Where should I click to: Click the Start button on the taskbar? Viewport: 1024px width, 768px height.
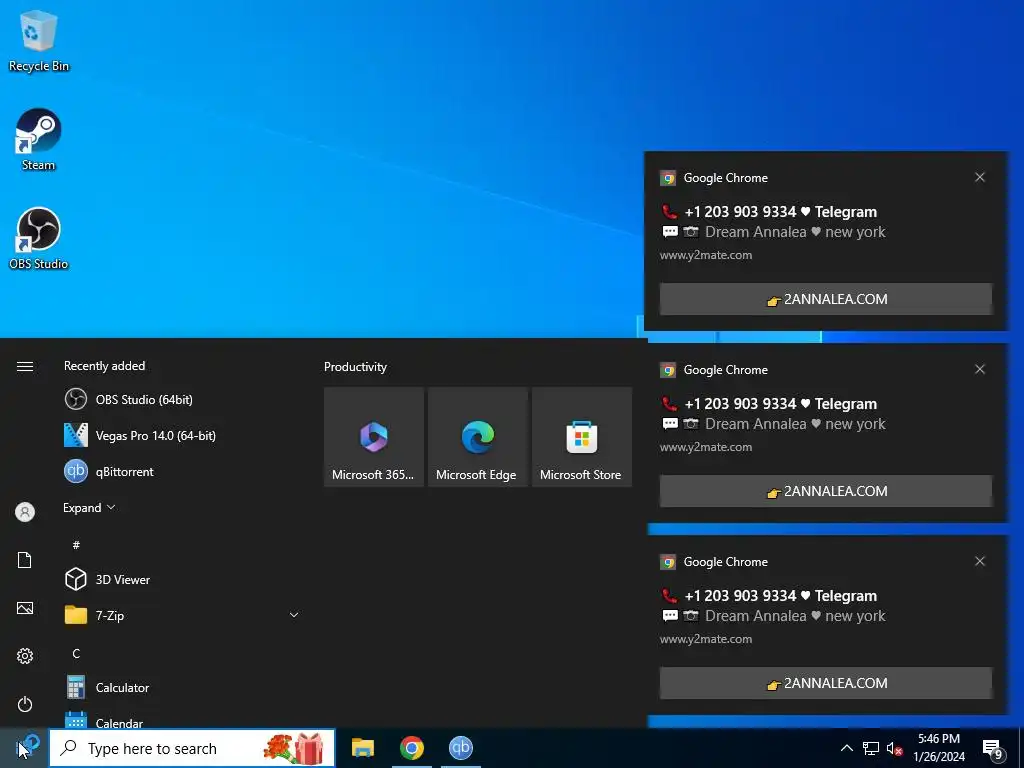(x=24, y=748)
